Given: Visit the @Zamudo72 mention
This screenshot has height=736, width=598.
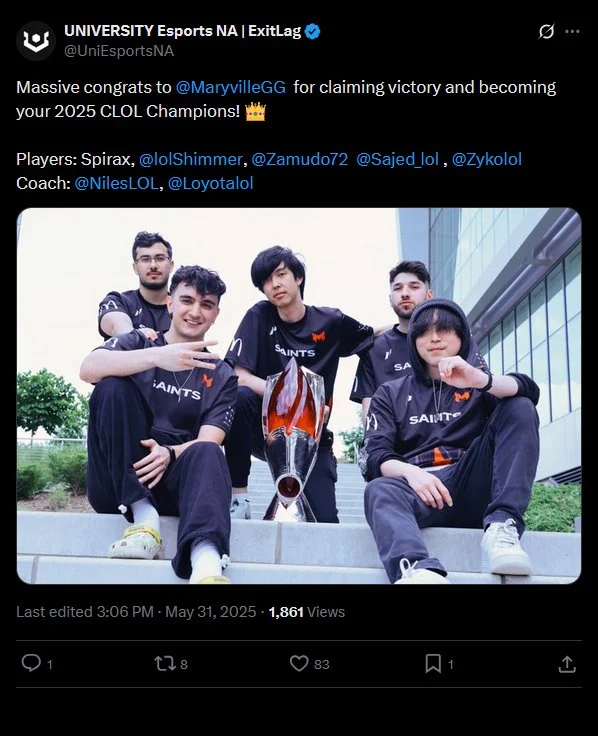Looking at the screenshot, I should tap(299, 159).
